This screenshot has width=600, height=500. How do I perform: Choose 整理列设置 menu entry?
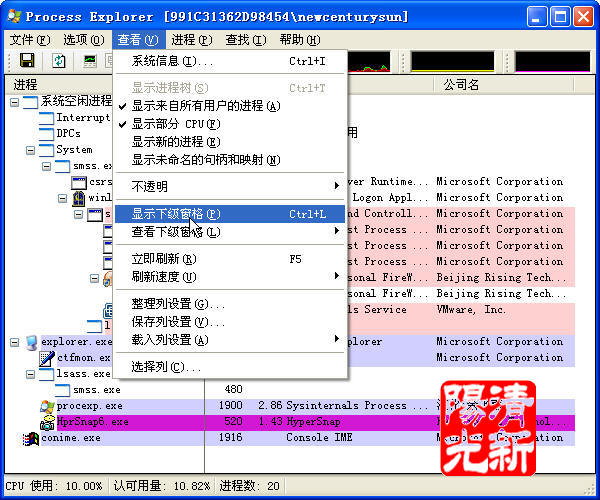pyautogui.click(x=231, y=304)
